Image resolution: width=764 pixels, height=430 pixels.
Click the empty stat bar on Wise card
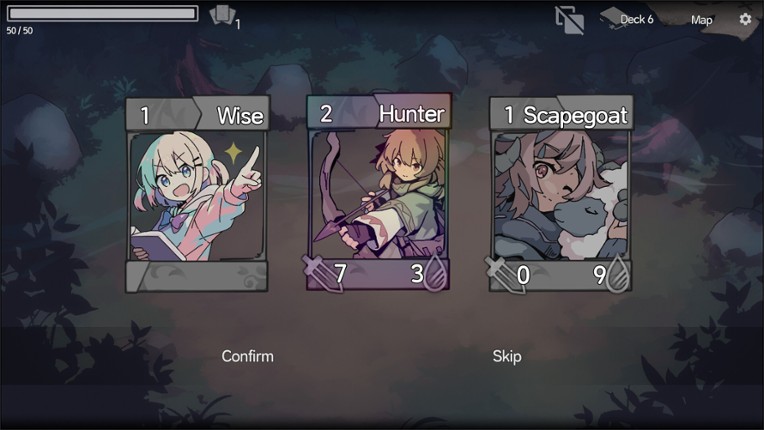(x=197, y=276)
